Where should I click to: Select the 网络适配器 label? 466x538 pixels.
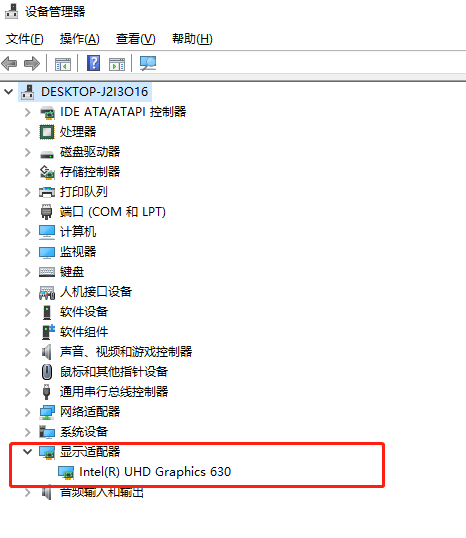tap(90, 412)
